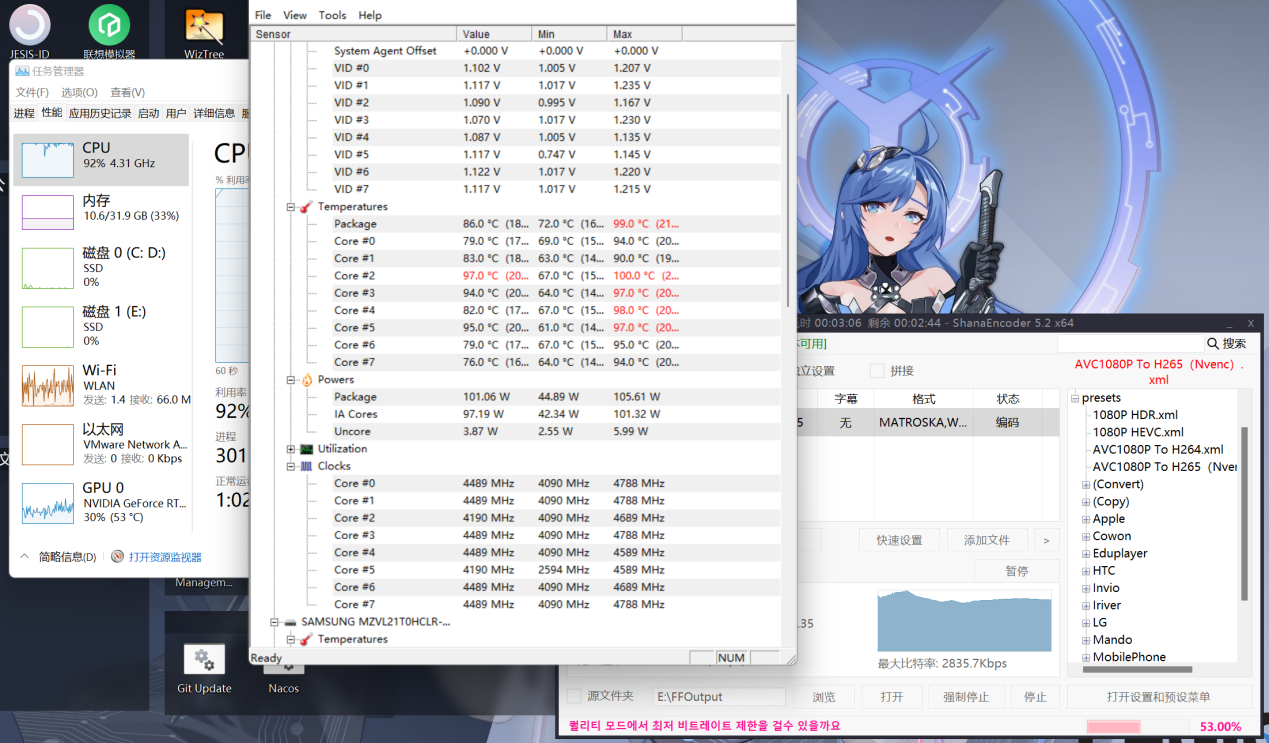Toggle the 拼接 checkbox in ShanaEncoder
The height and width of the screenshot is (743, 1269).
coord(877,371)
